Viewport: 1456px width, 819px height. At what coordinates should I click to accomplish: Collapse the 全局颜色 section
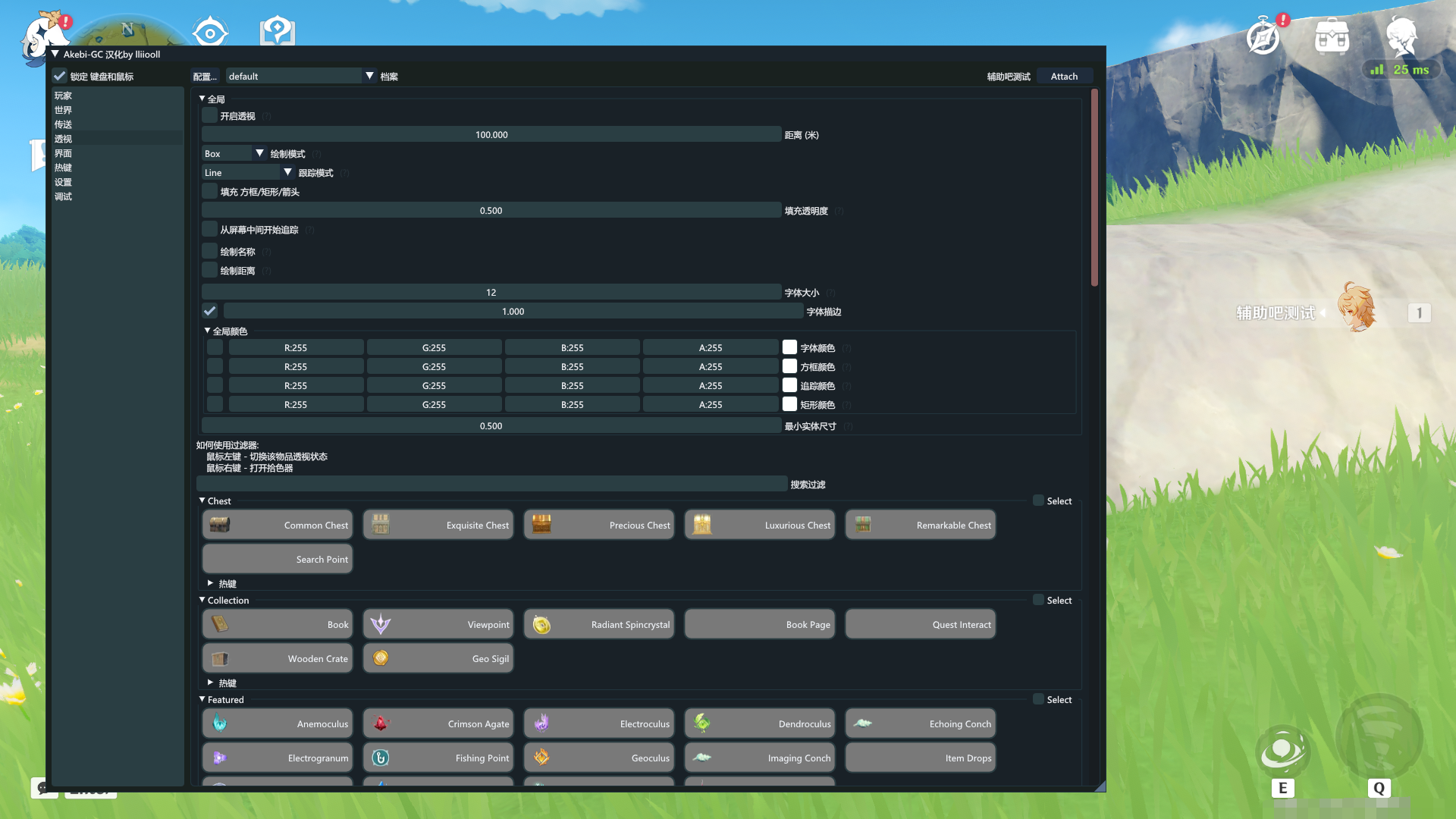click(208, 331)
